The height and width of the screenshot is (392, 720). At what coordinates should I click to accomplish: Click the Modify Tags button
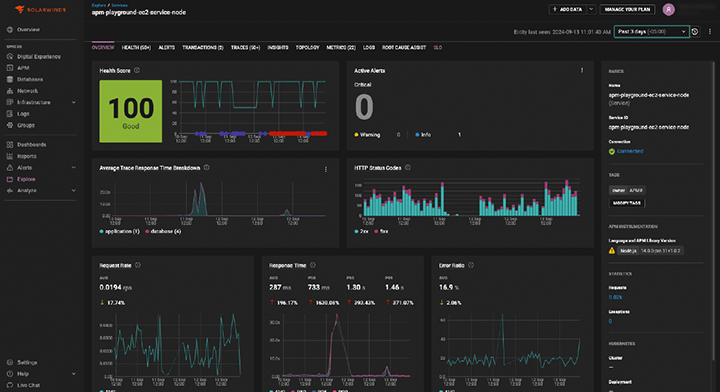(x=627, y=203)
